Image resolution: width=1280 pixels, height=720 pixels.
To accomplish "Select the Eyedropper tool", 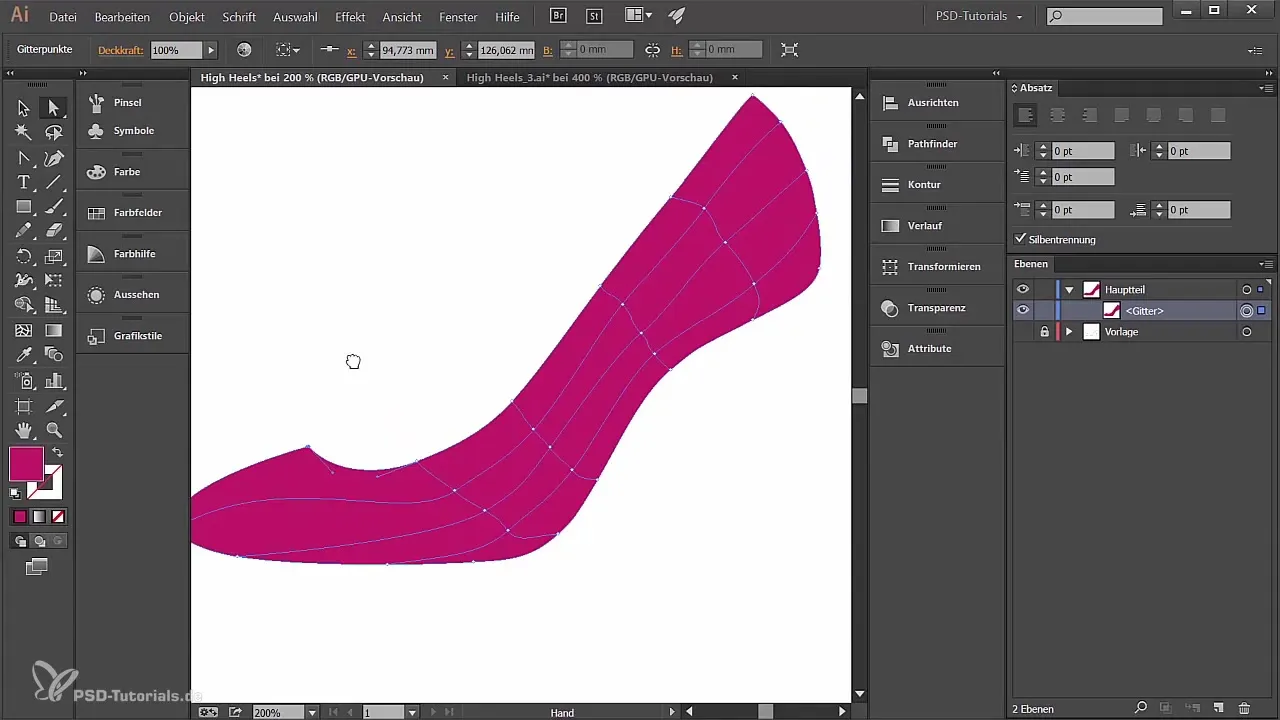I will 23,355.
